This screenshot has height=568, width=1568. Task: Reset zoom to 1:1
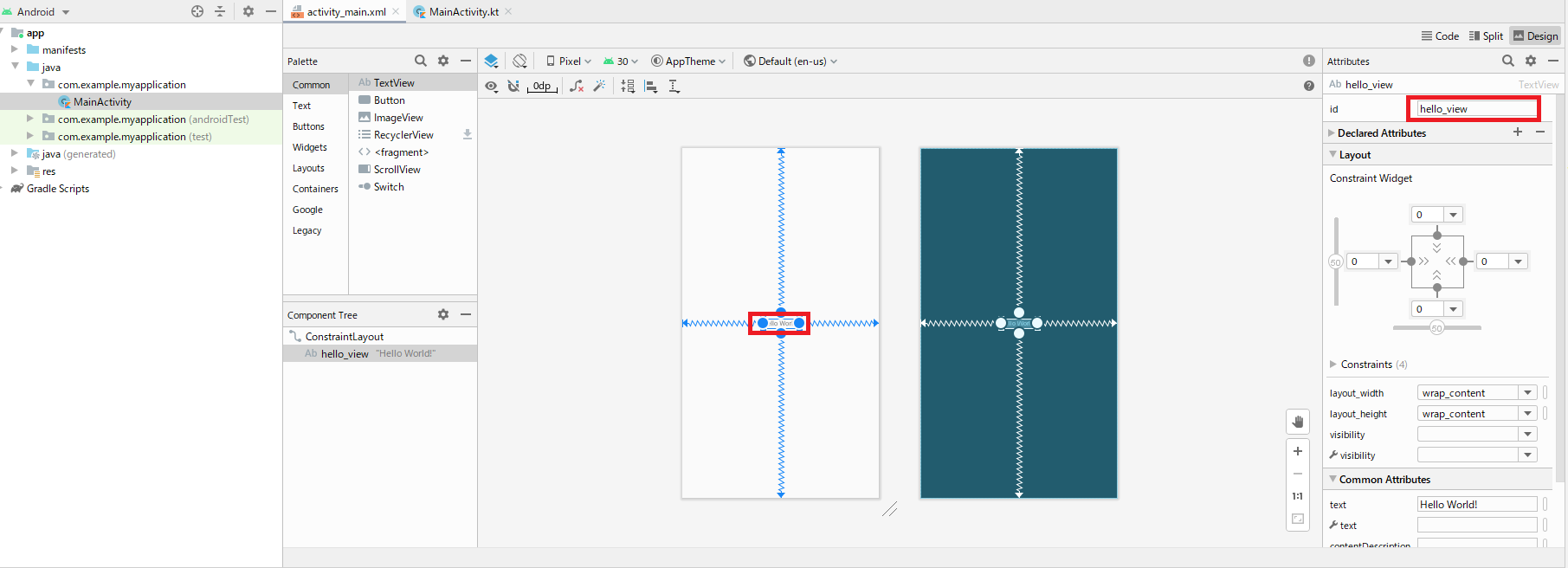[x=1298, y=496]
